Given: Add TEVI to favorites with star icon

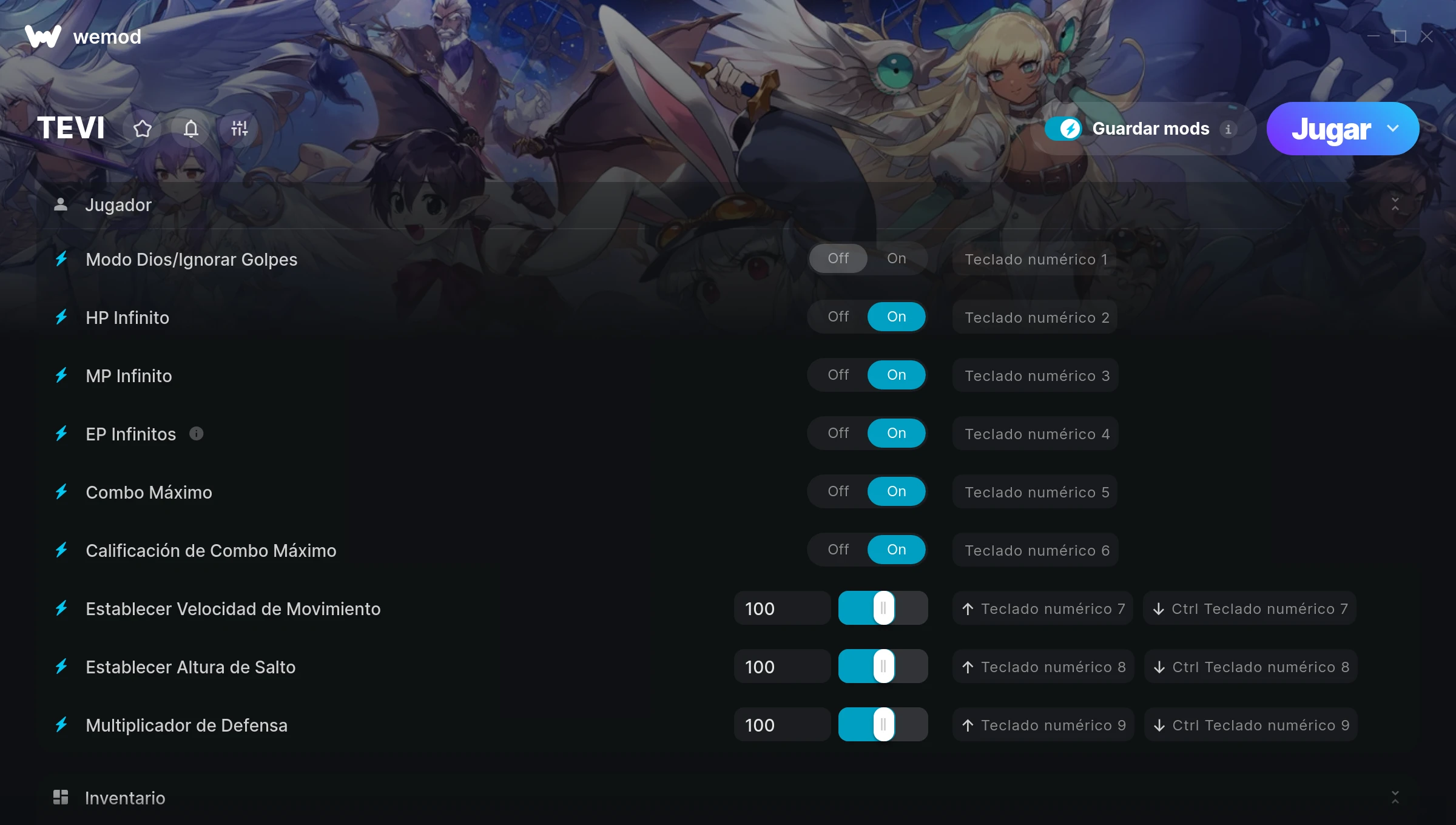Looking at the screenshot, I should point(143,129).
